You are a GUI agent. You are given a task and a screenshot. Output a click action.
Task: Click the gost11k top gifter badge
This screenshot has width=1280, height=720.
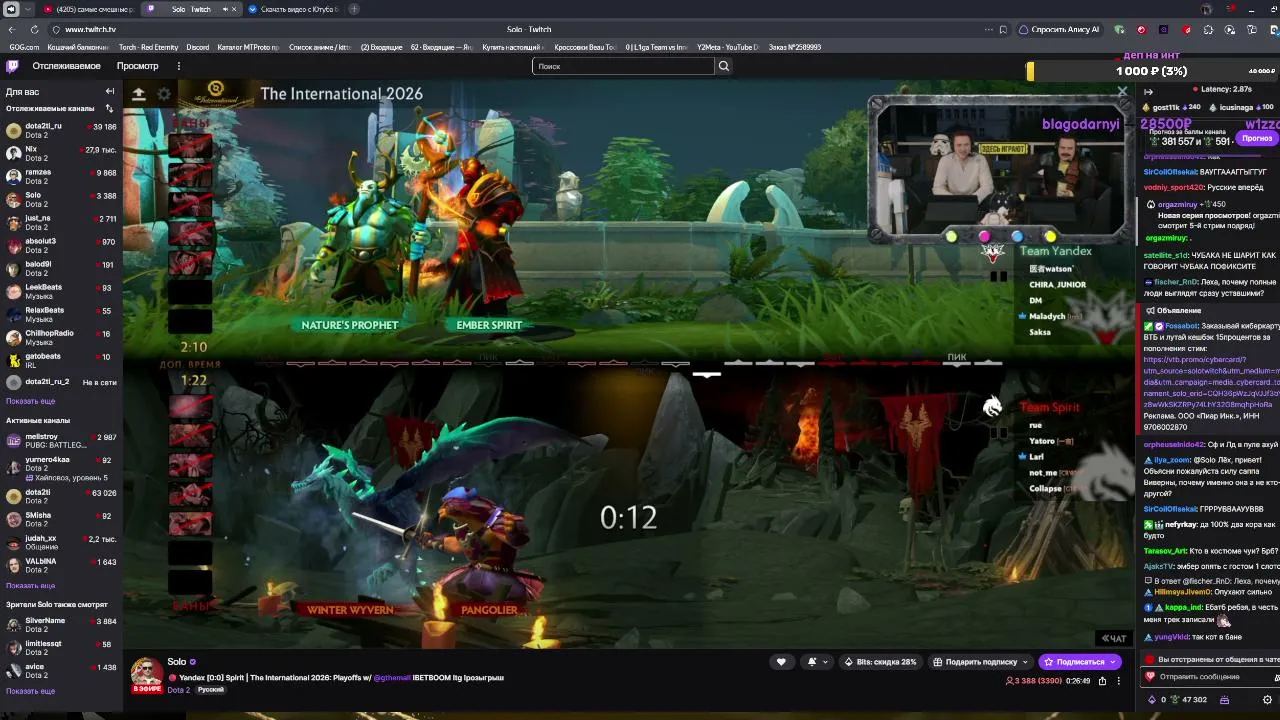click(x=1172, y=107)
